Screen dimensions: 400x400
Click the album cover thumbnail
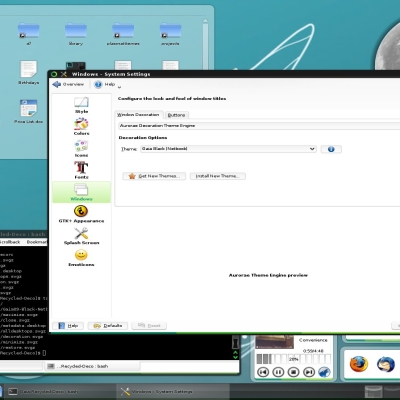(274, 342)
